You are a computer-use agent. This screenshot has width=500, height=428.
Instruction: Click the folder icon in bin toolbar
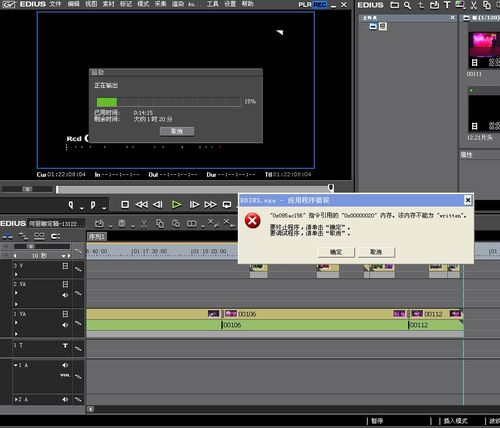[395, 5]
